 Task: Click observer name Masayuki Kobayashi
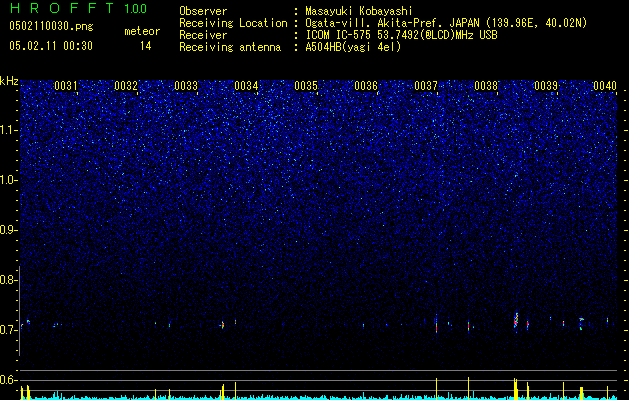(x=359, y=11)
